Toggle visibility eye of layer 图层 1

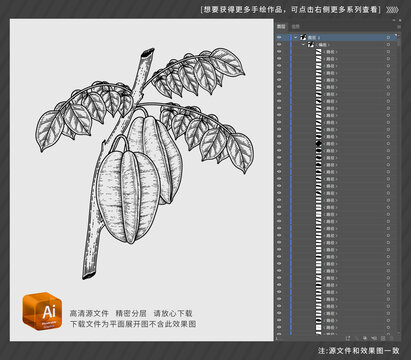coord(279,37)
